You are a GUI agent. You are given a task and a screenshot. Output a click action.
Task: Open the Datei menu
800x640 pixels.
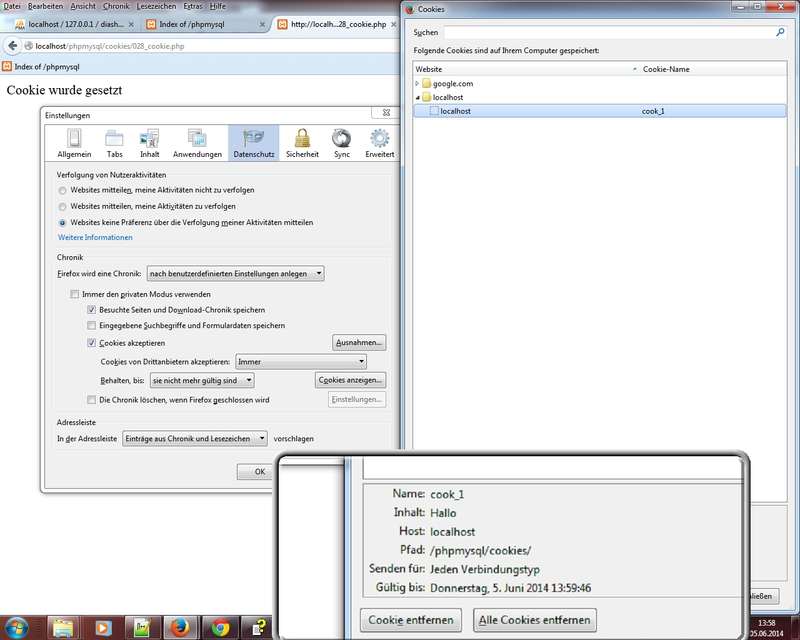coord(12,6)
